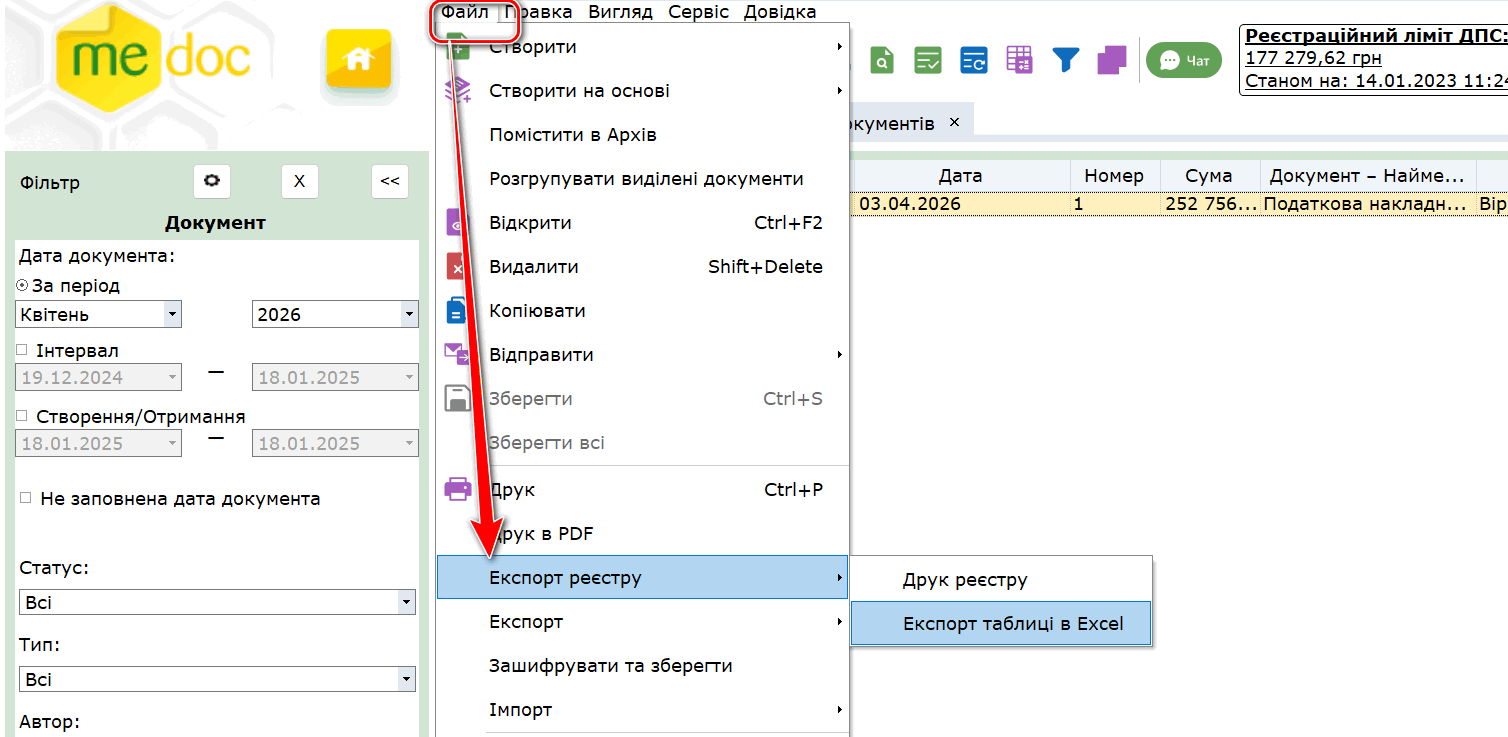Tick the 'Створення/Отримання' checkbox
Image resolution: width=1508 pixels, height=737 pixels.
click(23, 417)
